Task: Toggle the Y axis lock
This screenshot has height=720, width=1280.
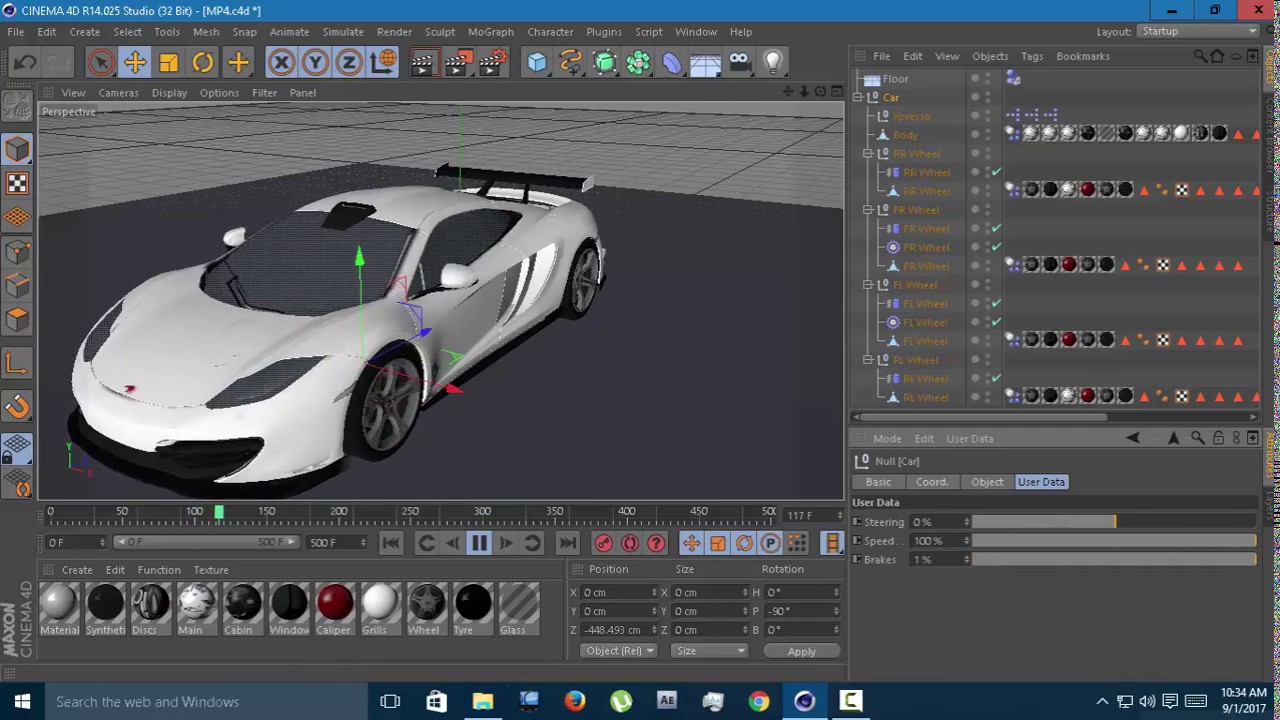Action: pyautogui.click(x=315, y=63)
